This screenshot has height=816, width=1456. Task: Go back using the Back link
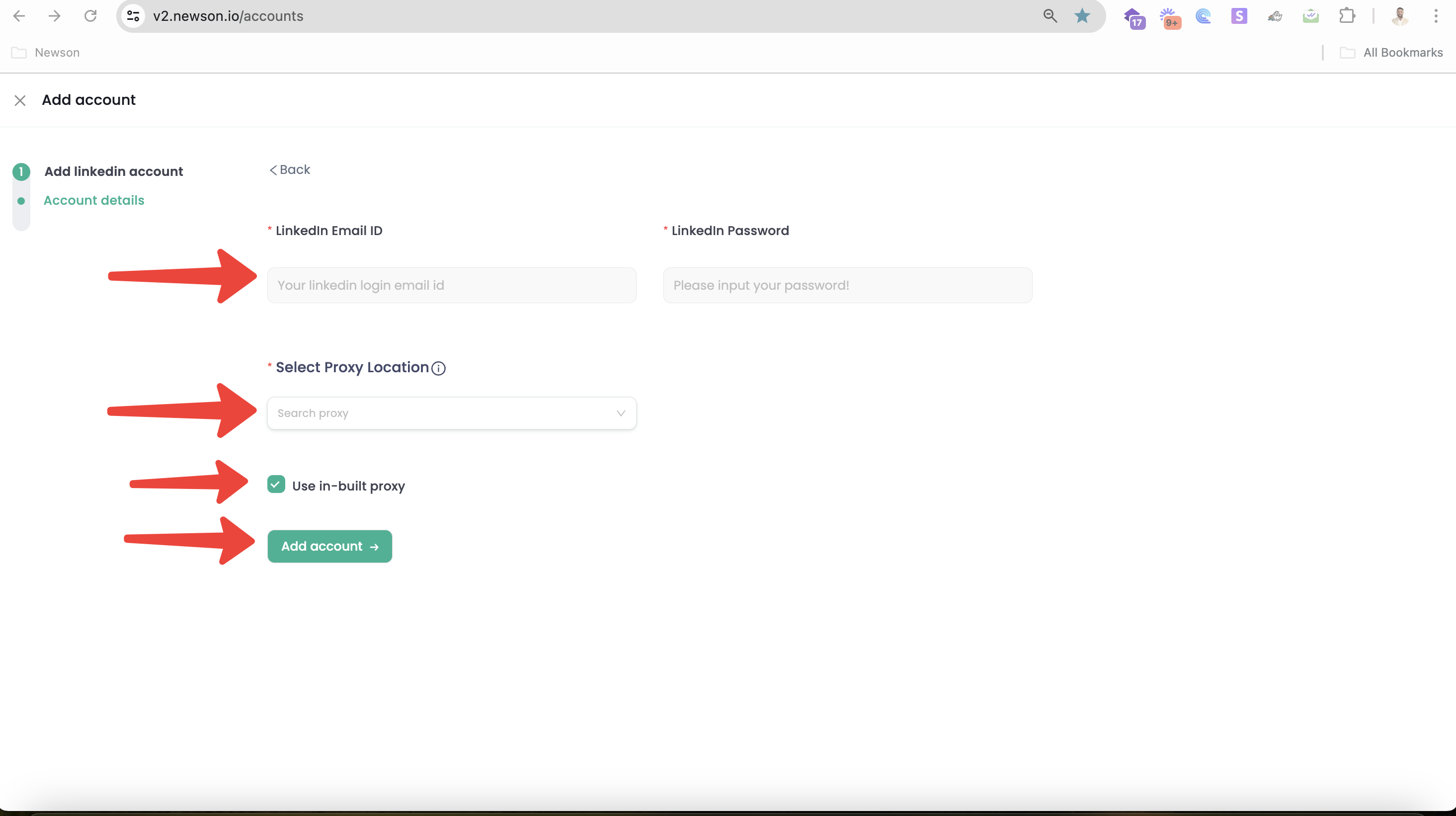(290, 169)
